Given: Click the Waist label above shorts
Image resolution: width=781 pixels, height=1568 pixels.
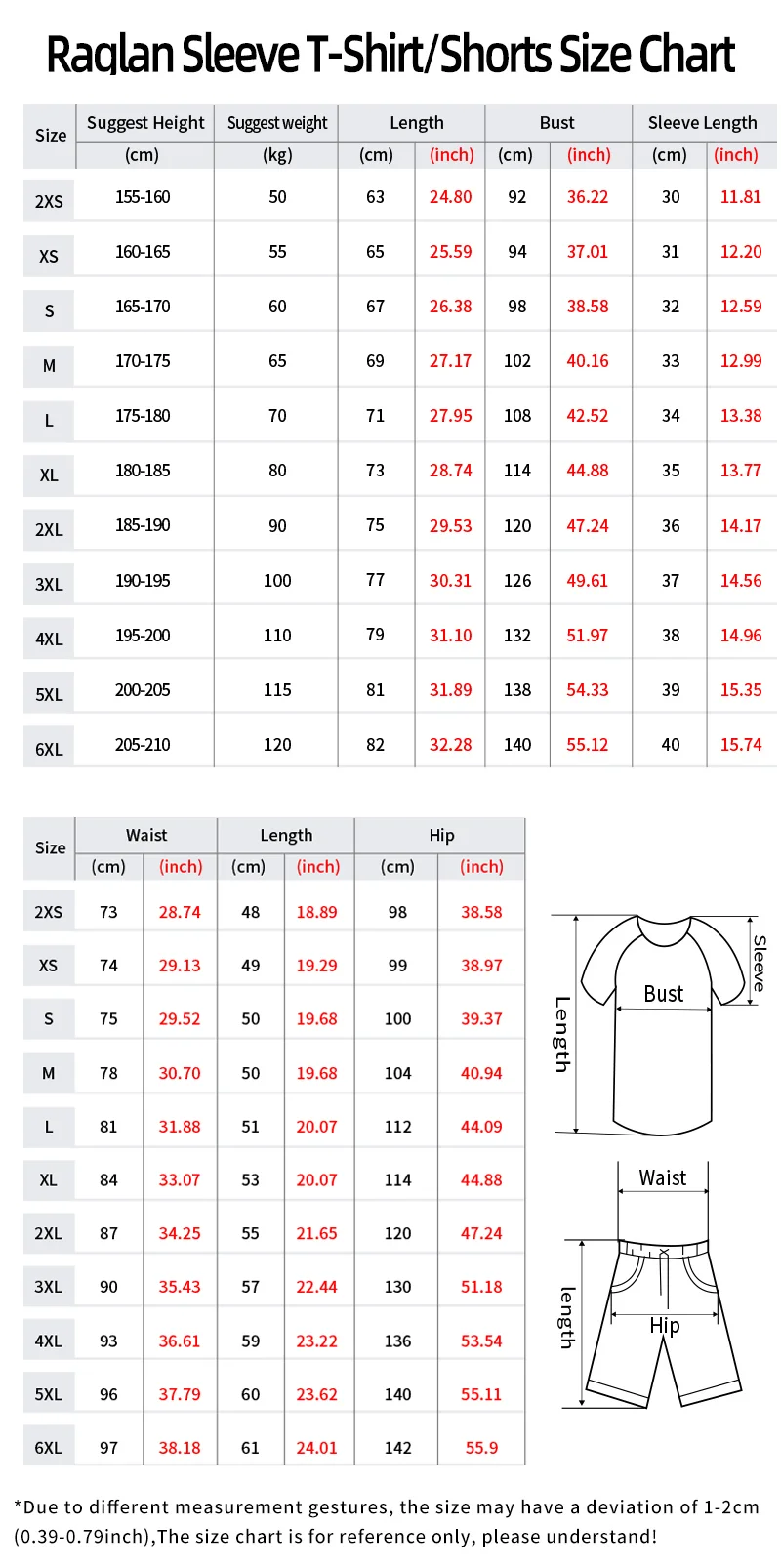Looking at the screenshot, I should click(x=662, y=1177).
